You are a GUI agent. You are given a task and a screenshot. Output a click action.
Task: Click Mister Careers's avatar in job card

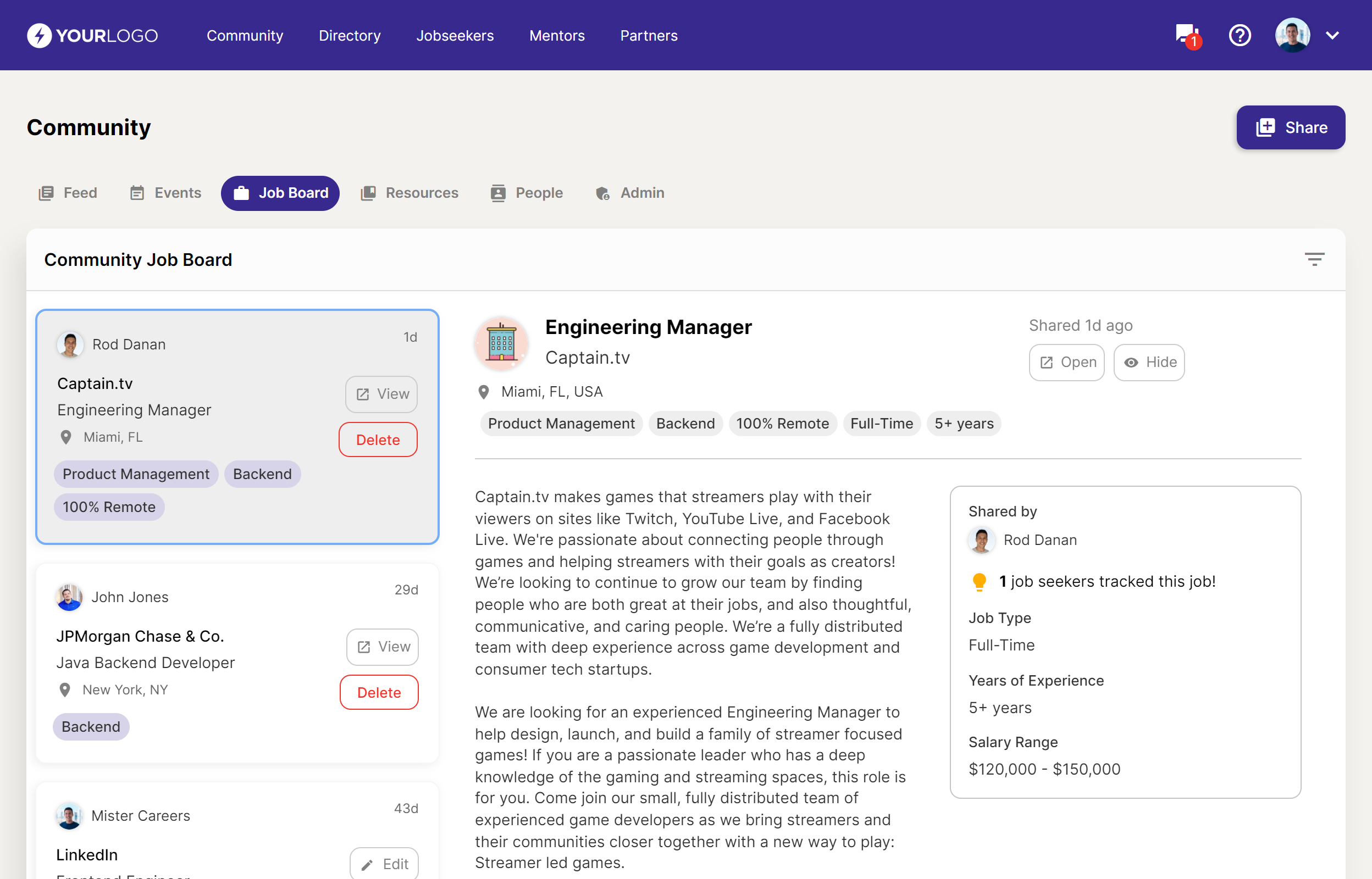(x=69, y=816)
